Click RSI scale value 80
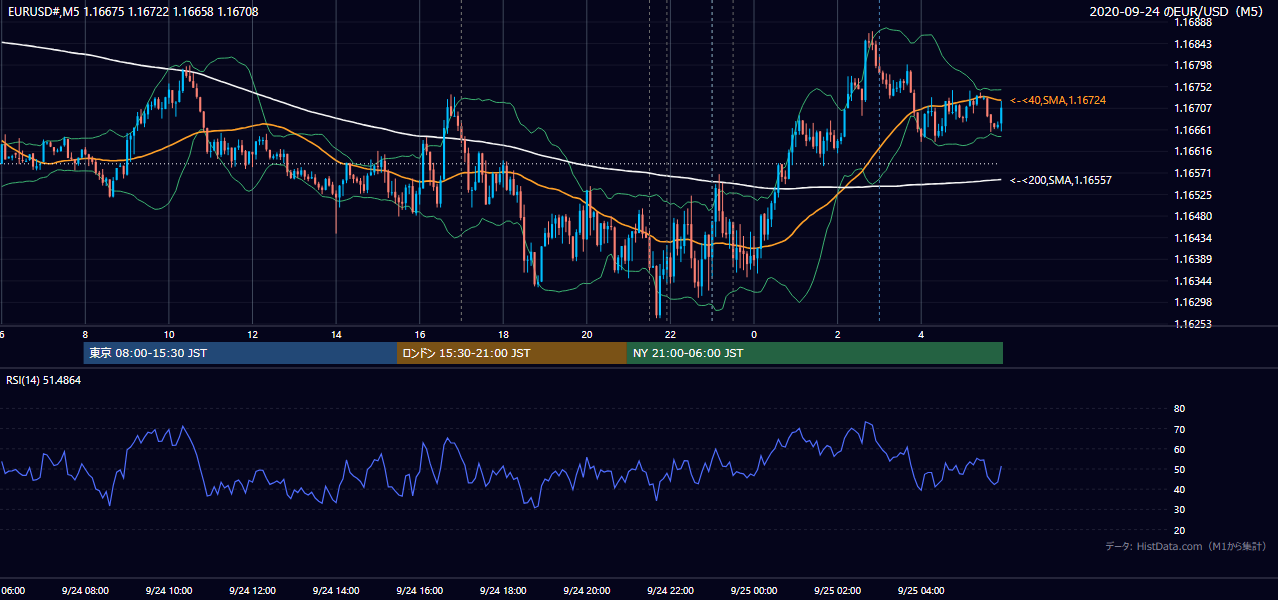Image resolution: width=1278 pixels, height=600 pixels. tap(1179, 409)
